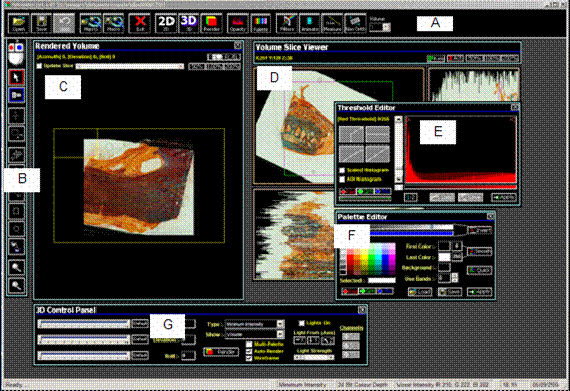Select the red arrow pointer tool in sidebar
The width and height of the screenshot is (570, 391).
tap(16, 77)
